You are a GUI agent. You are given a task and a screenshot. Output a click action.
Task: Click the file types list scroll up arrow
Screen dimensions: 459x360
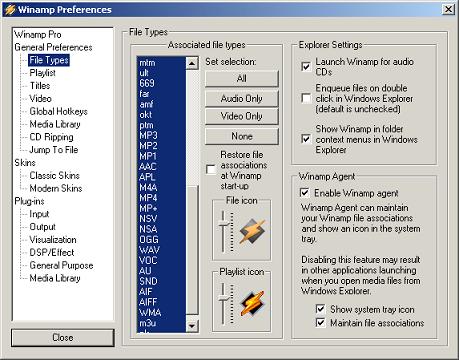tap(192, 63)
